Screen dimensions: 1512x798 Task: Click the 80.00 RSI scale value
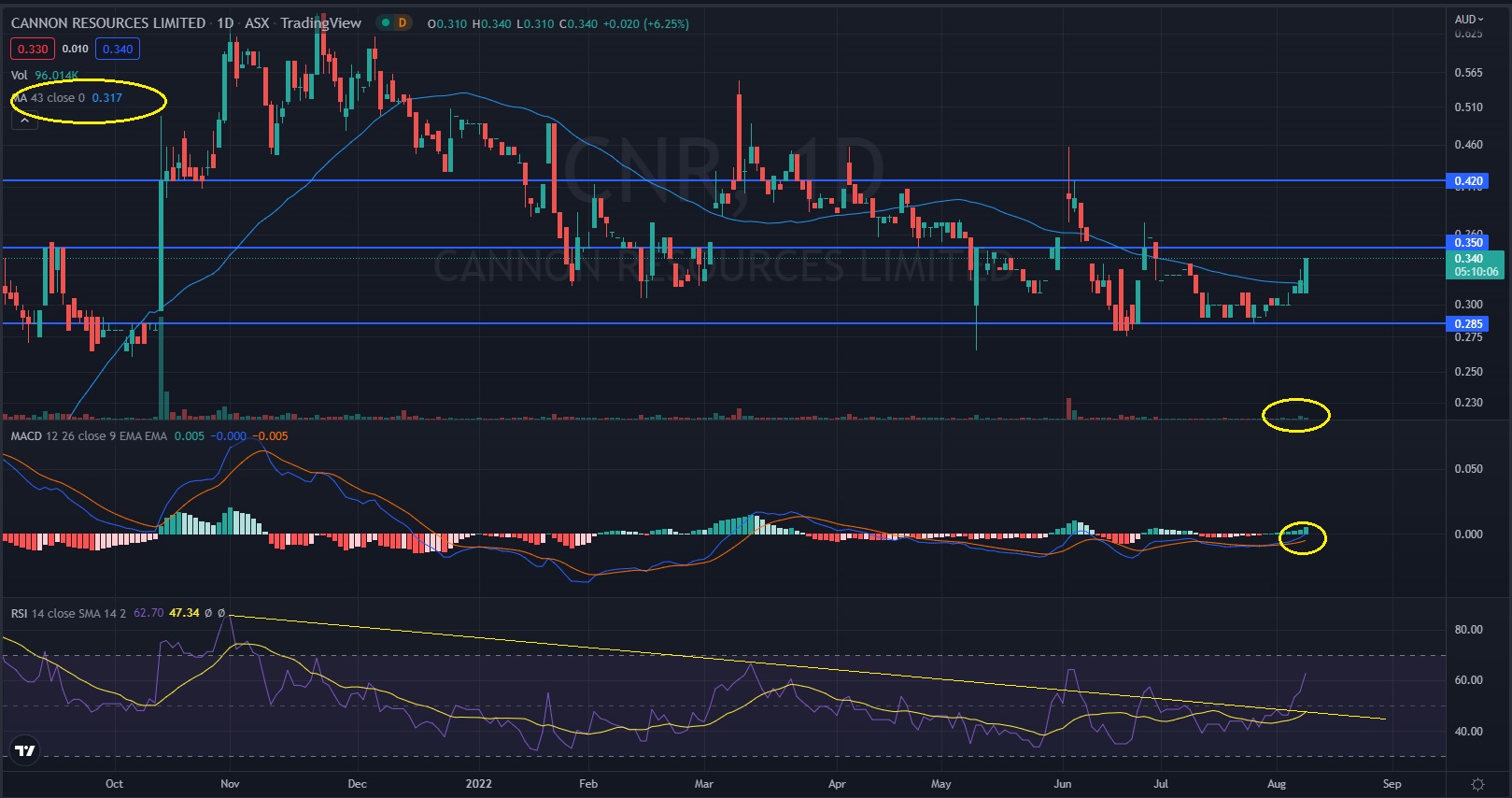pos(1468,629)
